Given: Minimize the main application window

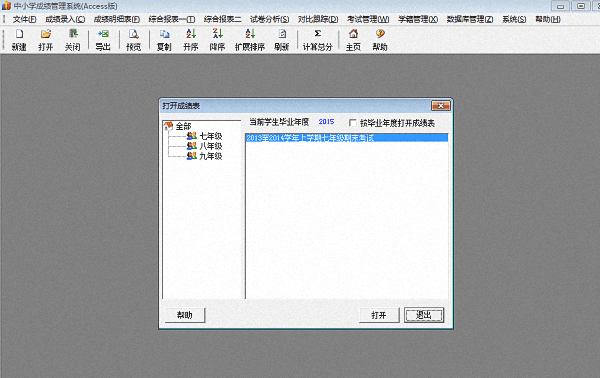Looking at the screenshot, I should click(x=560, y=6).
